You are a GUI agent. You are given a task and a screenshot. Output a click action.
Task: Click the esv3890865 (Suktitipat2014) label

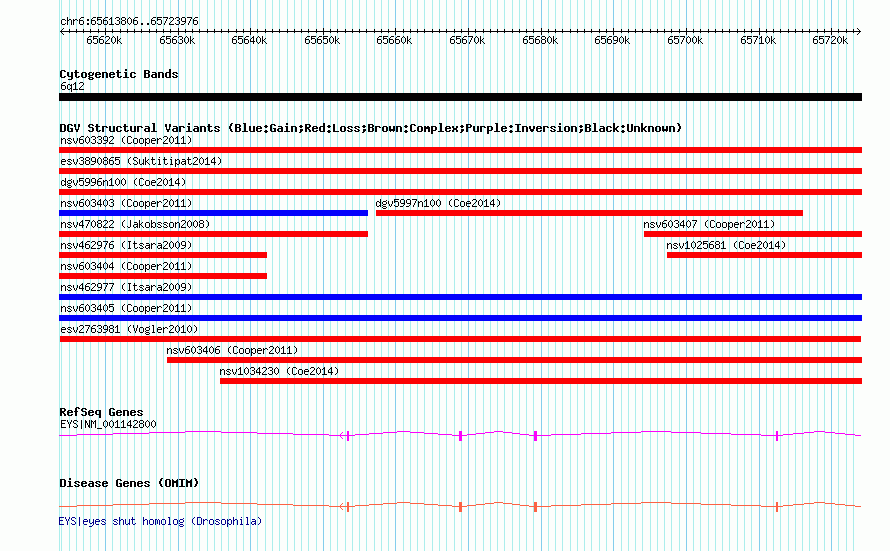[x=141, y=161]
